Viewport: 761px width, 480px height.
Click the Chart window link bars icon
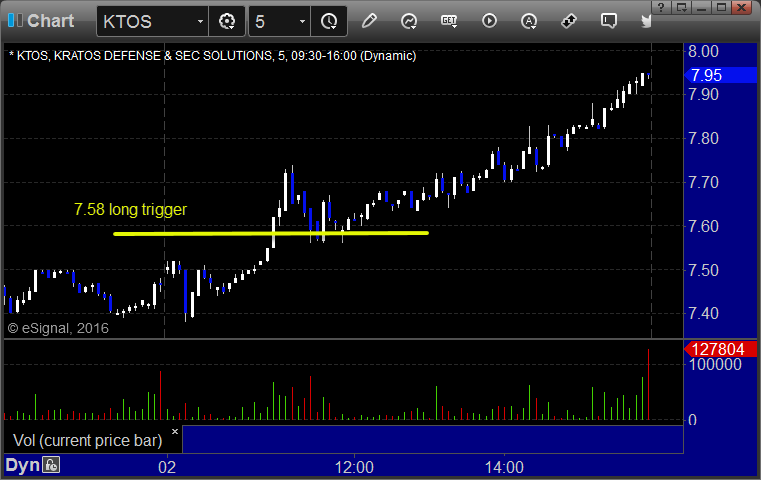click(15, 20)
